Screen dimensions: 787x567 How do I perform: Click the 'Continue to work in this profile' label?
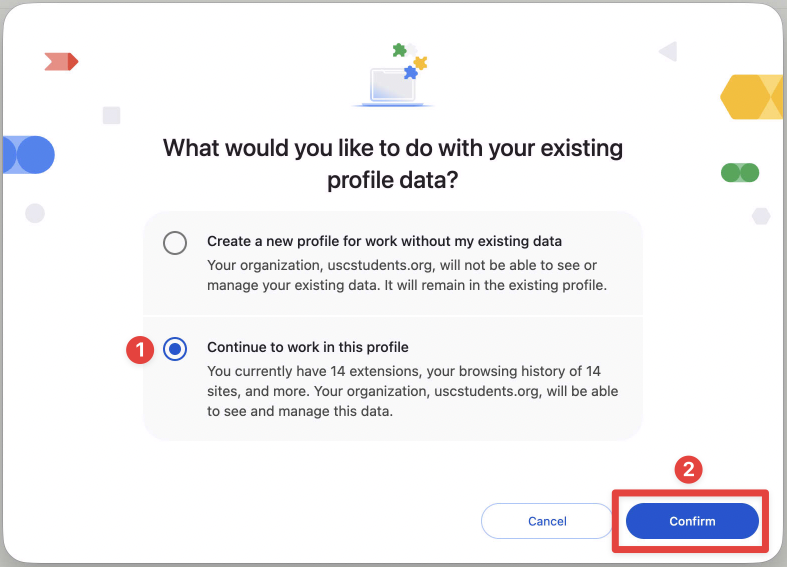tap(308, 347)
